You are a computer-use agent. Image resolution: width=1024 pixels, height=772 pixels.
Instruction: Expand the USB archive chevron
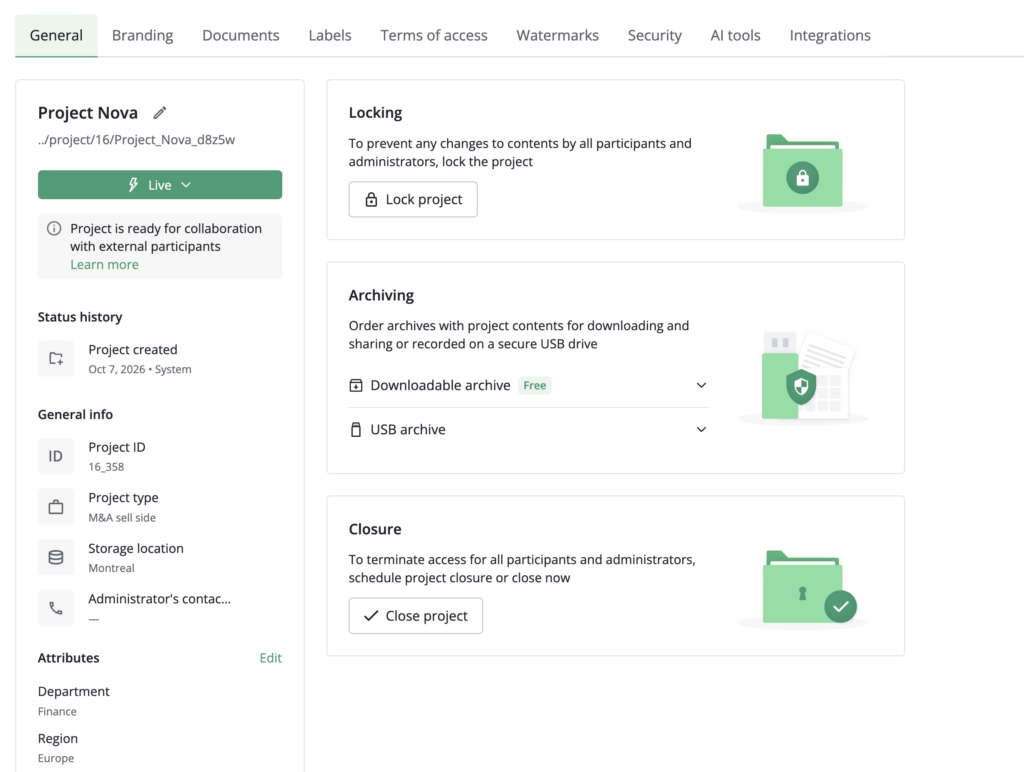click(x=701, y=430)
